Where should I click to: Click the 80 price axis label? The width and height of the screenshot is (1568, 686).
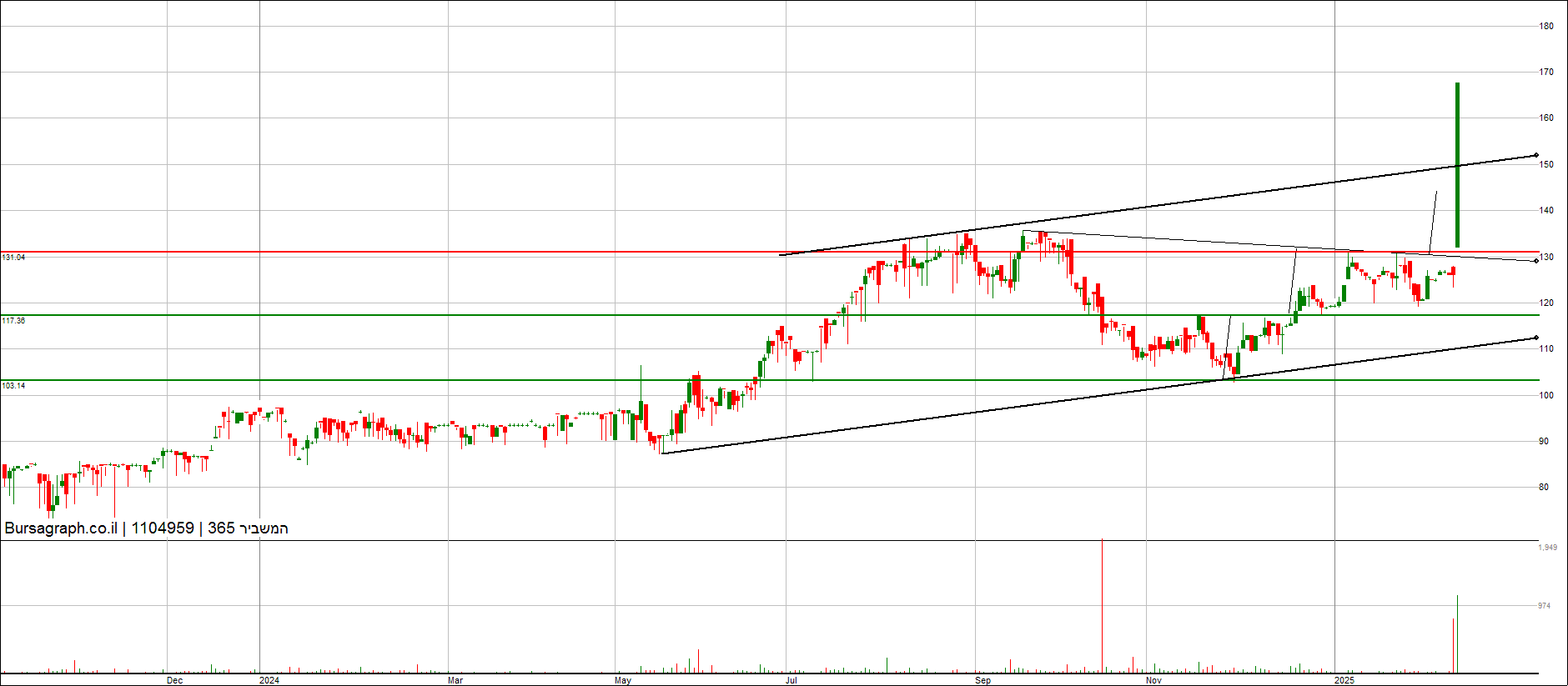click(1544, 488)
